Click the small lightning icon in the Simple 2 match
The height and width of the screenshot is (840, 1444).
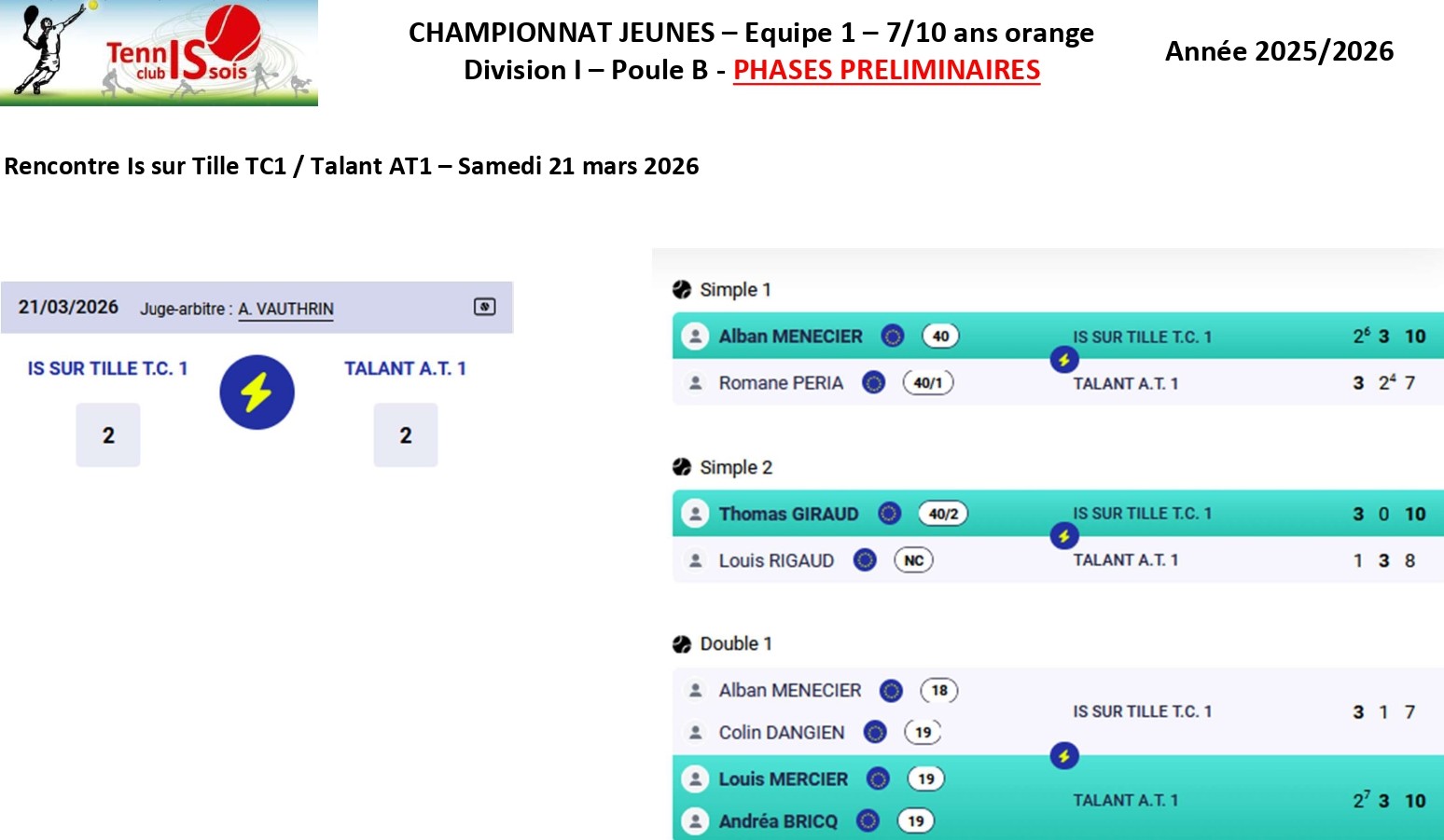coord(1063,536)
